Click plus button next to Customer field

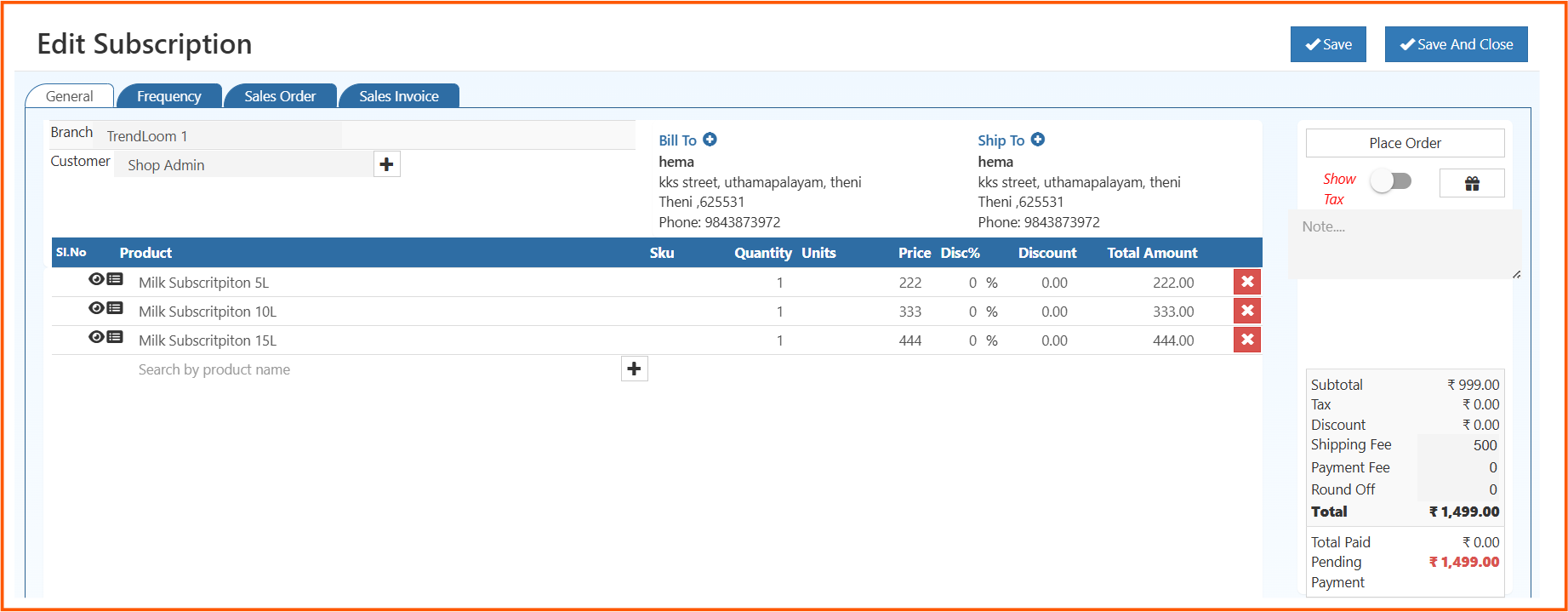[386, 164]
